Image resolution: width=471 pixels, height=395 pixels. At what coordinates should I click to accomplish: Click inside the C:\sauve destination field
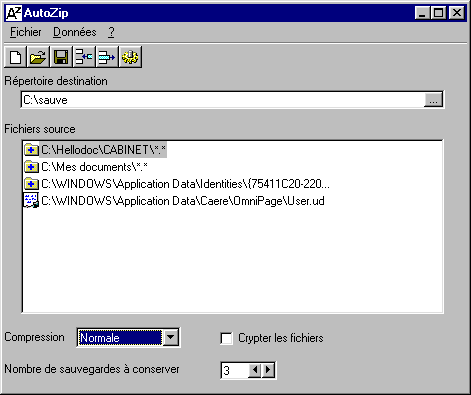click(x=223, y=100)
